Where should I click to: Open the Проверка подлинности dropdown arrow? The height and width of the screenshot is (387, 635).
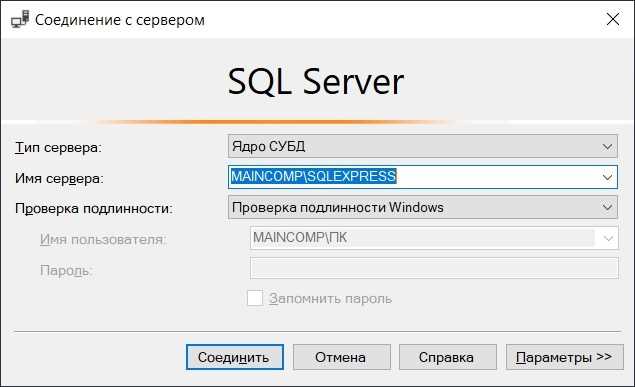pyautogui.click(x=607, y=207)
